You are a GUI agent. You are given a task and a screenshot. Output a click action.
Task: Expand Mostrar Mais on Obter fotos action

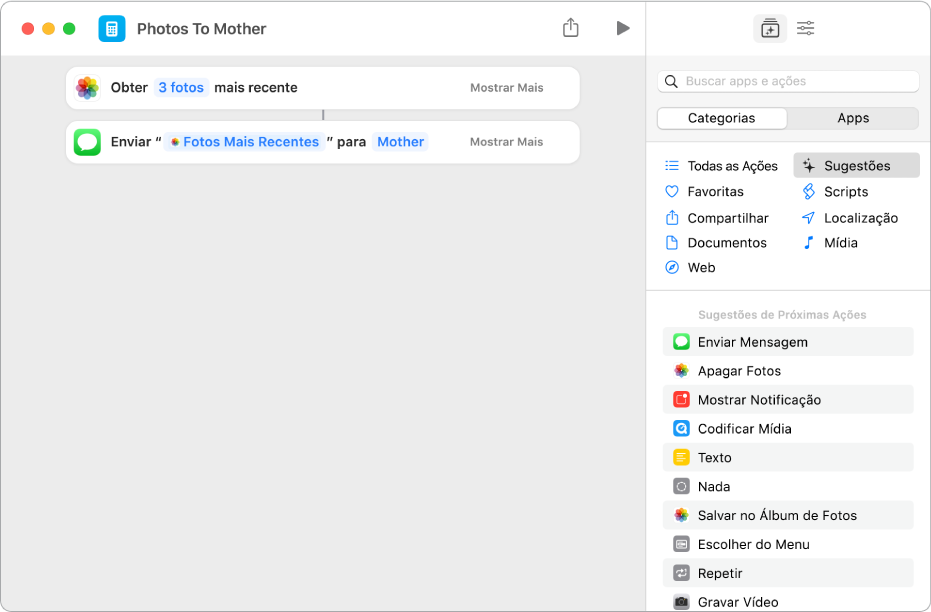(506, 88)
